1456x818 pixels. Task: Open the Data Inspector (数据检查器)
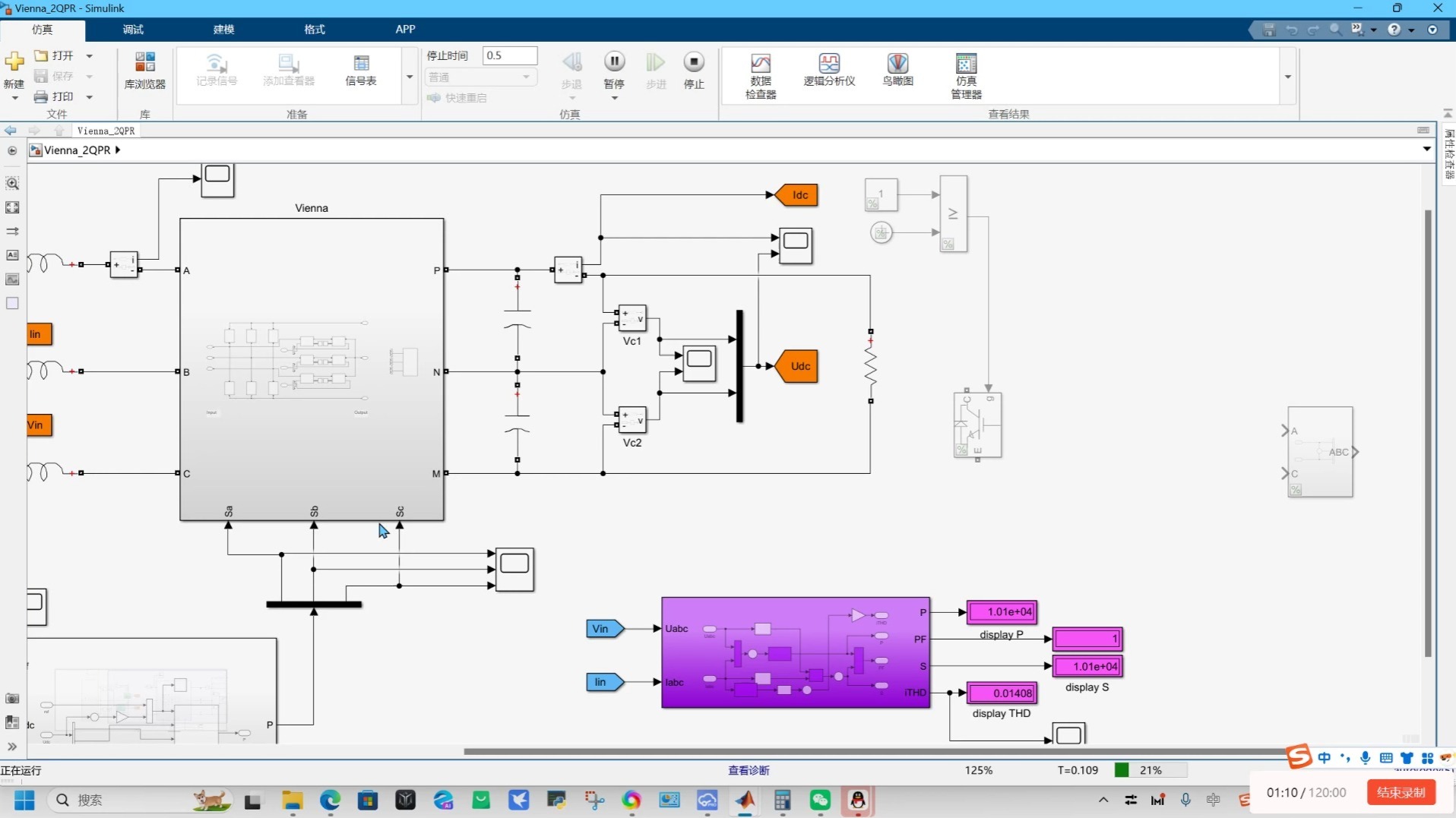tap(761, 76)
